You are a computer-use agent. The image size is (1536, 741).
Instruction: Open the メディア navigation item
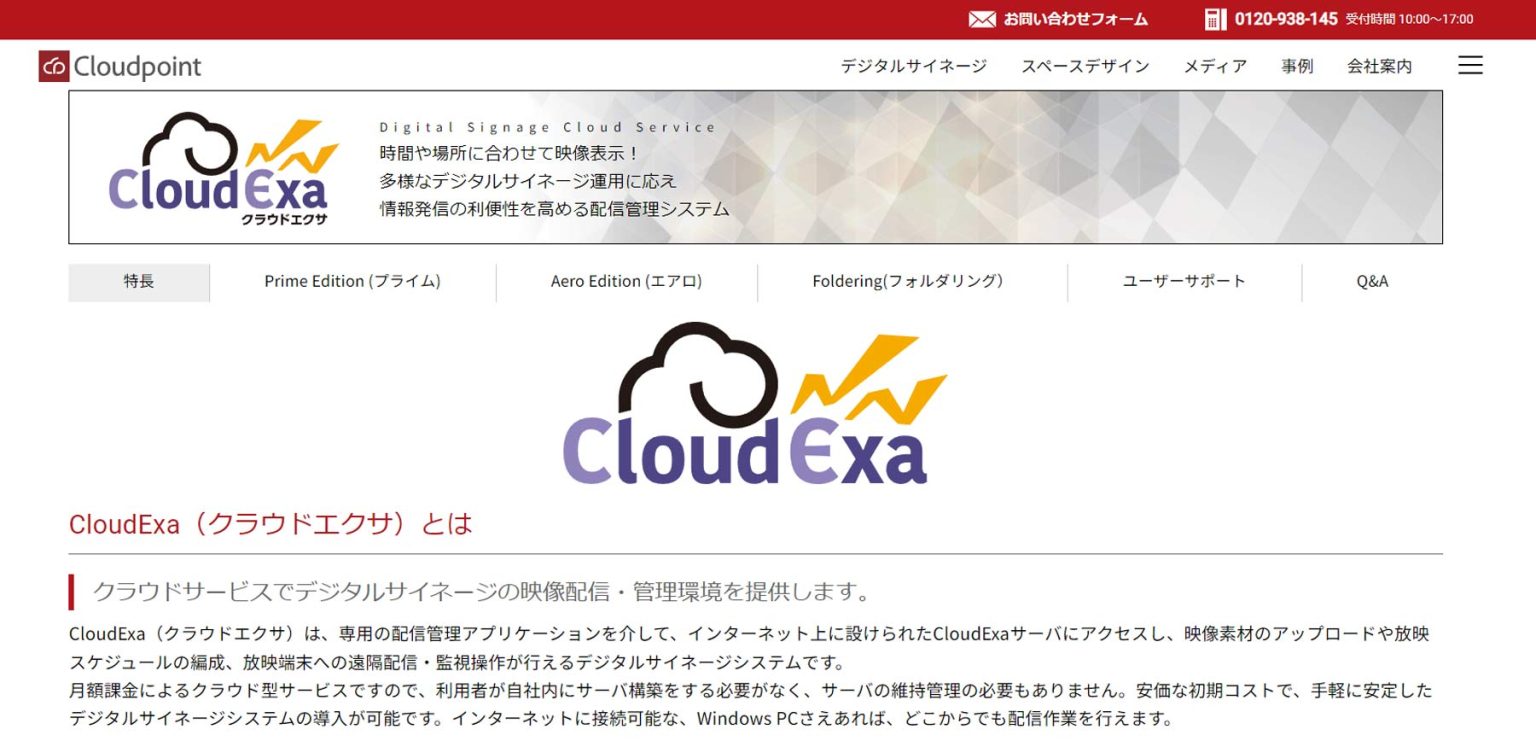[x=1215, y=65]
